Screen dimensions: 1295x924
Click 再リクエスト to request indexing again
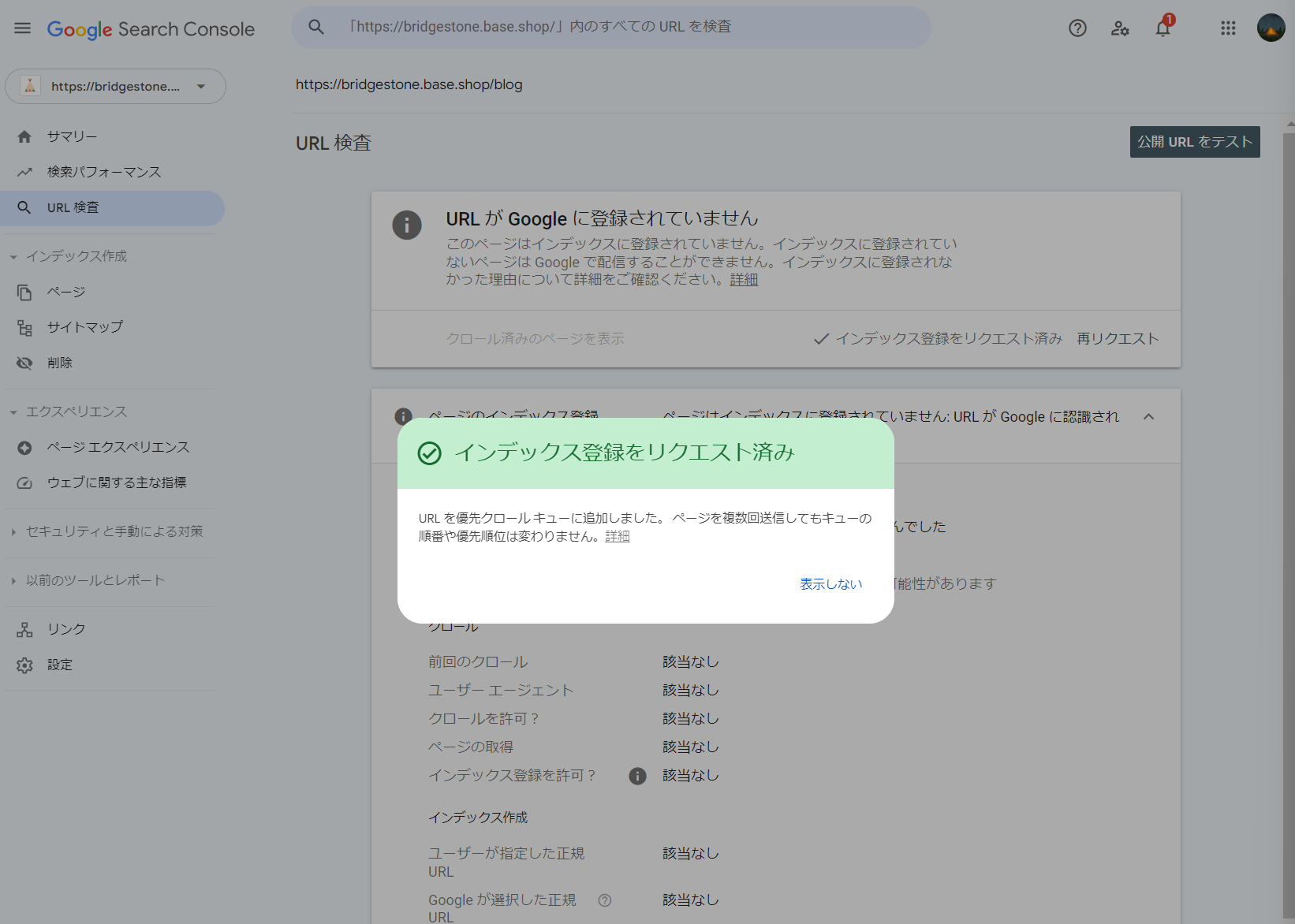point(1118,338)
